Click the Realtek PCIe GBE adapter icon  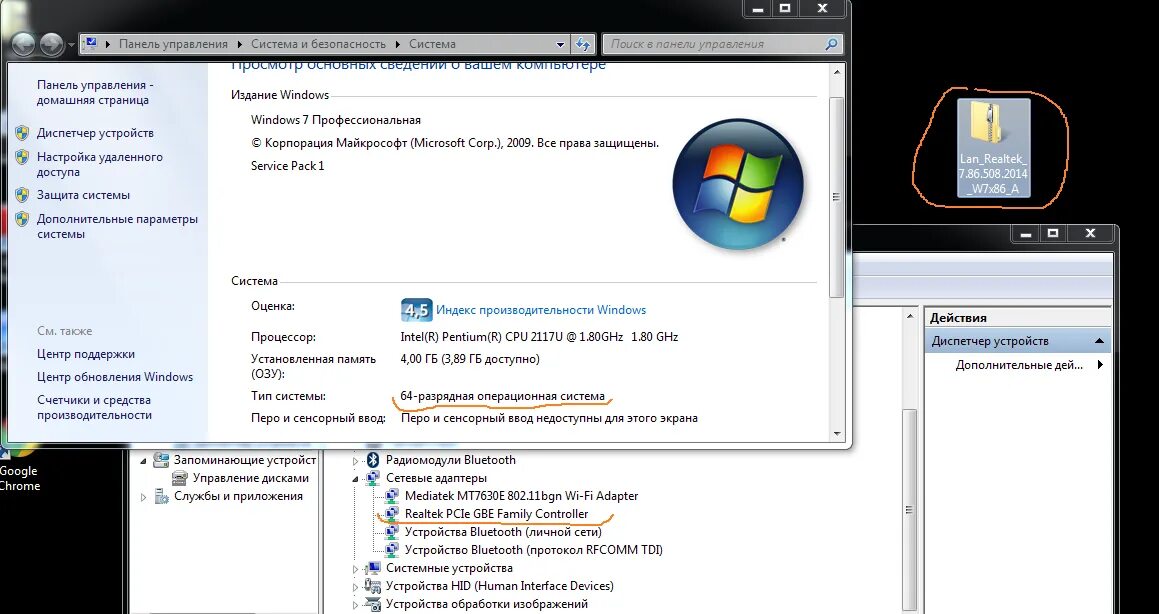[392, 514]
